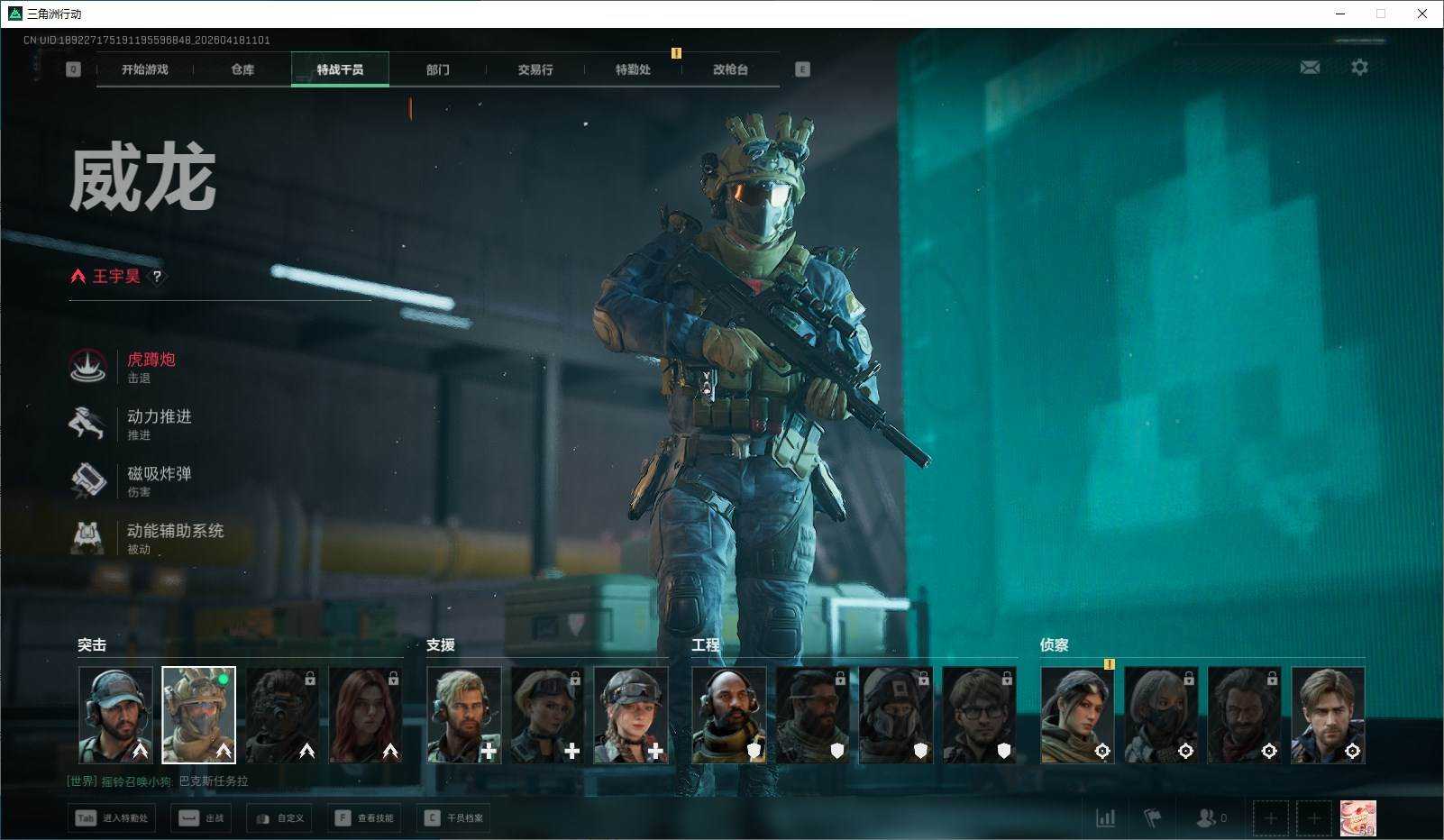Add teammate in empty slot beside friends counter

point(1270,818)
